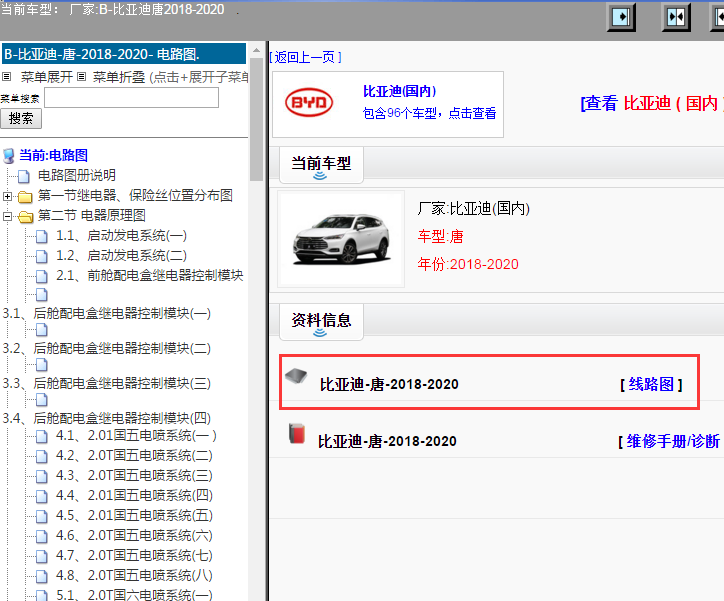This screenshot has height=601, width=724.
Task: Click the gray chip icon beside 线路图 row
Action: [296, 376]
